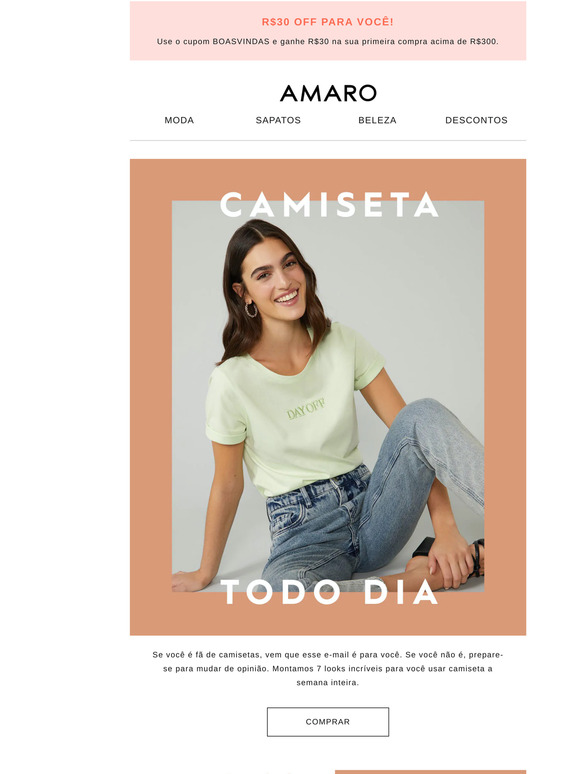Screen dimensions: 580x774
Task: Go to the SAPATOS section
Action: pyautogui.click(x=278, y=120)
